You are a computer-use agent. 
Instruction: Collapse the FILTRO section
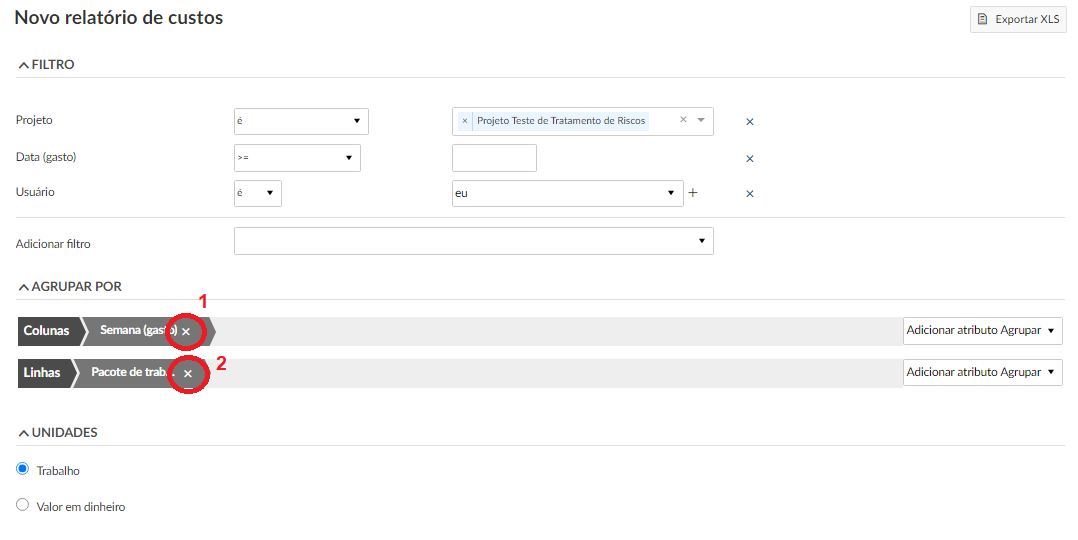pos(46,65)
